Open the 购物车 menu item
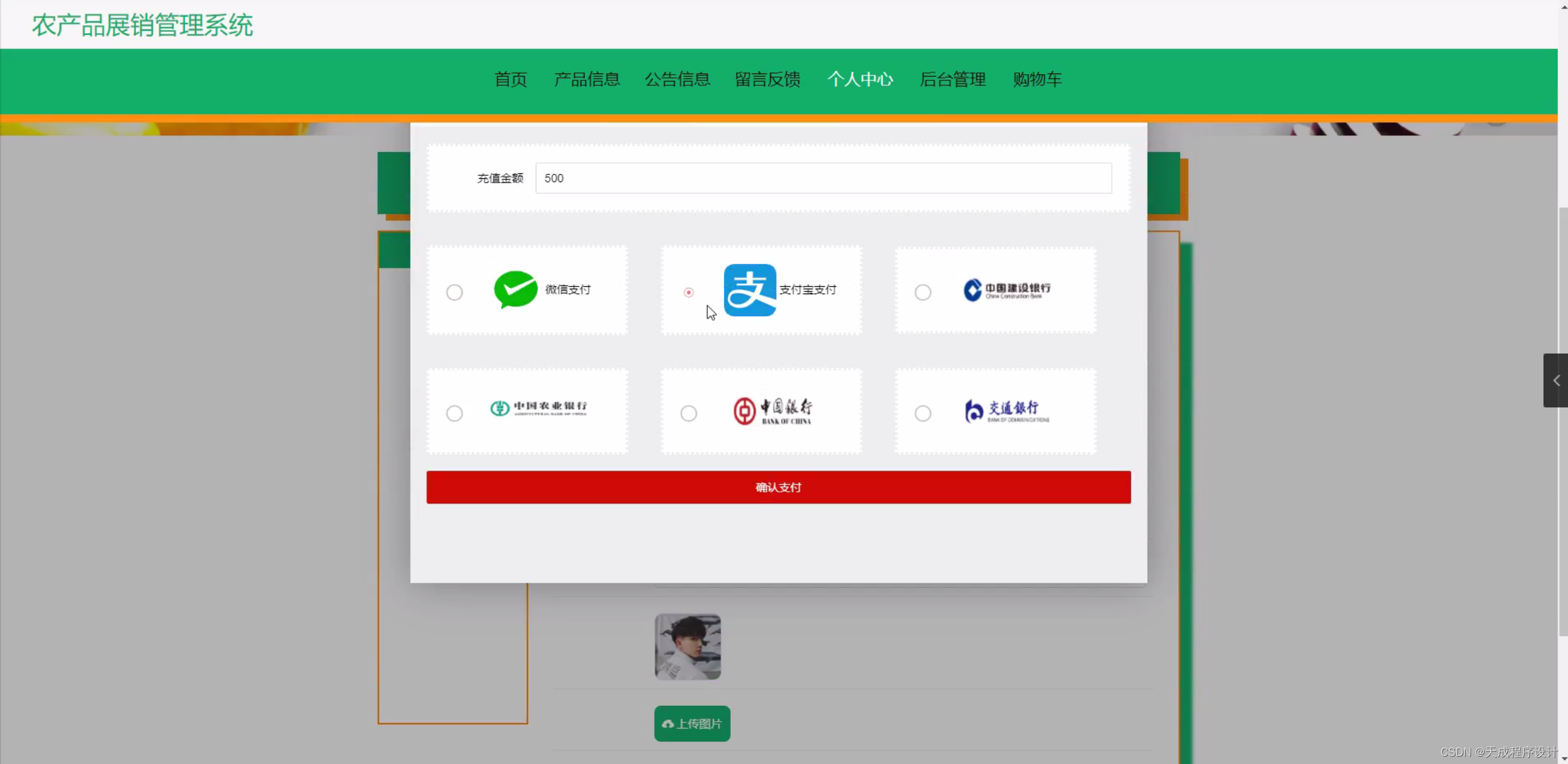Viewport: 1568px width, 764px height. (1037, 80)
